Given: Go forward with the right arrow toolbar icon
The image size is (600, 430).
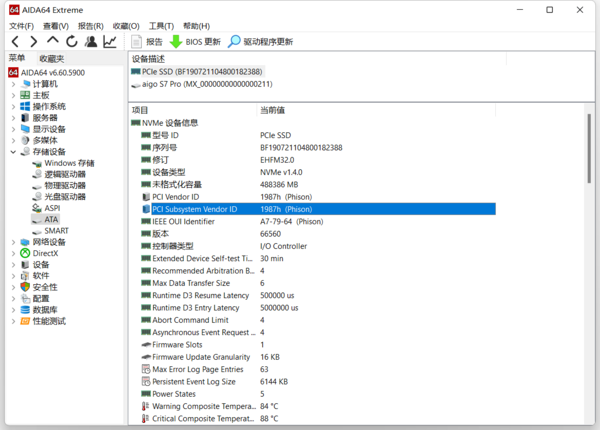Looking at the screenshot, I should 34,41.
